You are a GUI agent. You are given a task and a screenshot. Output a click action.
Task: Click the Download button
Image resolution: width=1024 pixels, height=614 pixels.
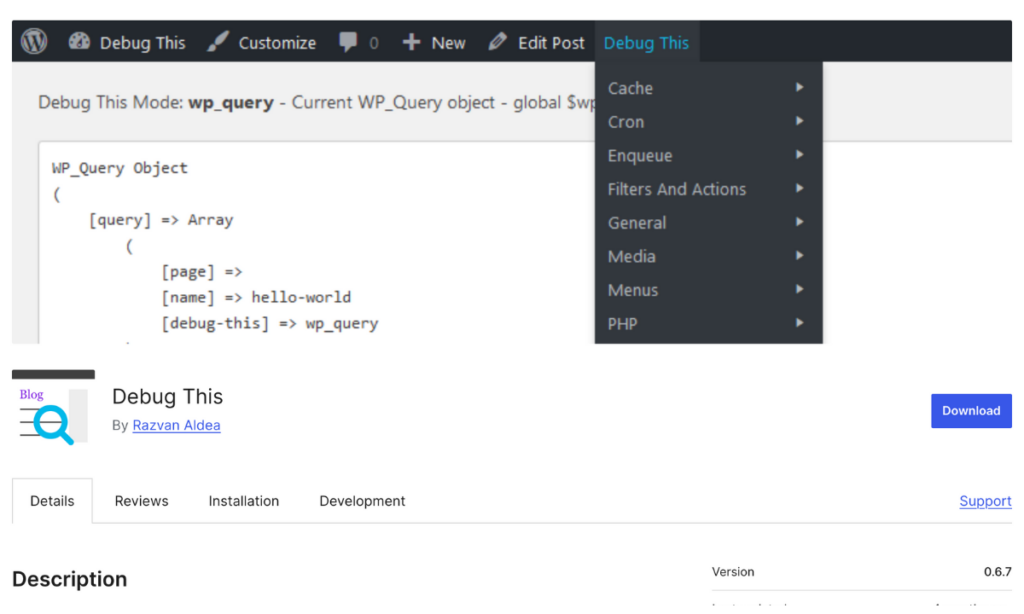coord(971,410)
